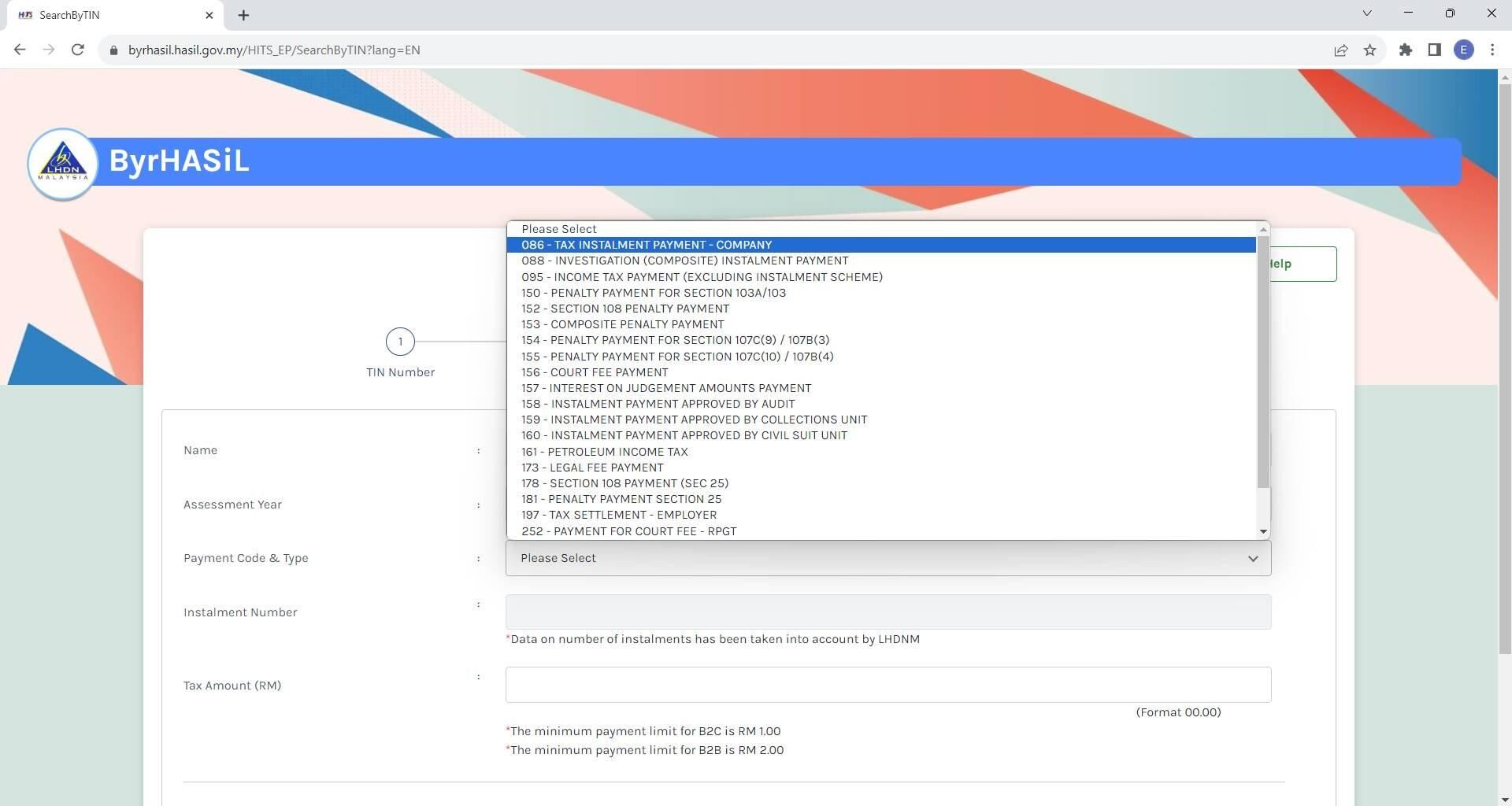This screenshot has height=806, width=1512.
Task: Open the Extensions puzzle icon
Action: 1406,50
